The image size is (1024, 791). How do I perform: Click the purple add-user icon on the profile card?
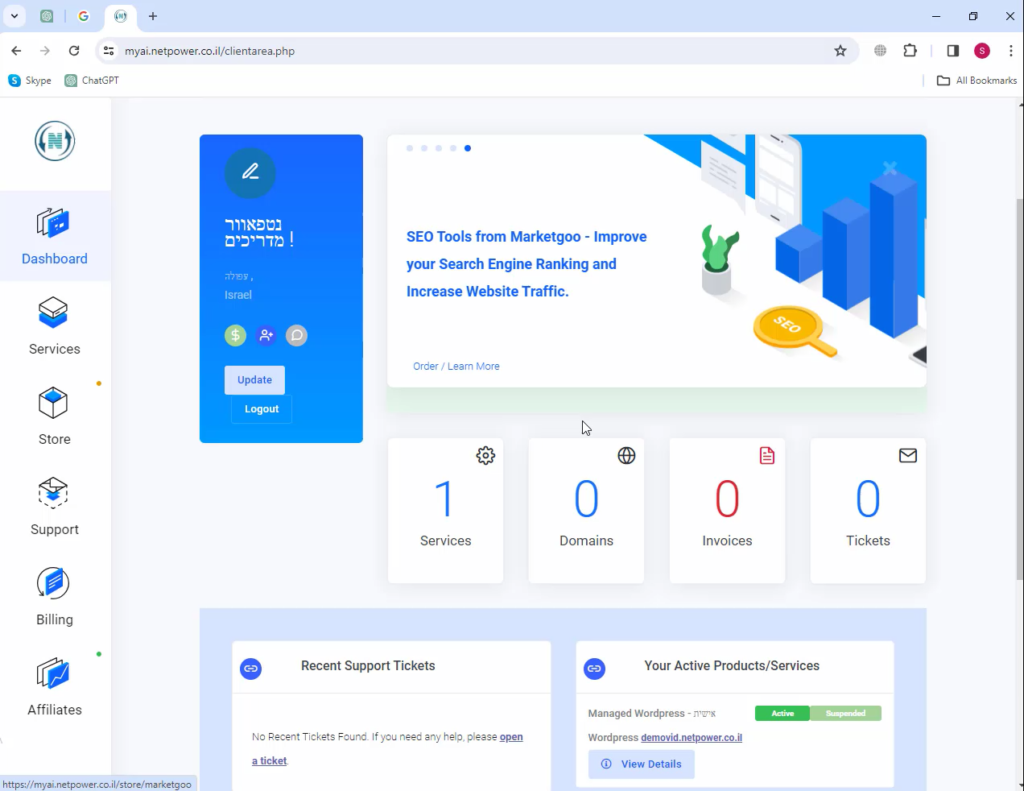[x=265, y=335]
